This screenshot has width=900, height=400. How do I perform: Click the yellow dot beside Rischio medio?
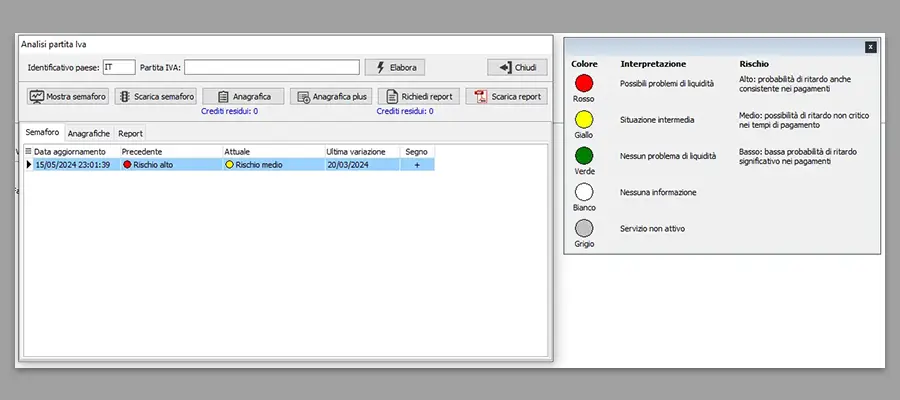[x=230, y=165]
